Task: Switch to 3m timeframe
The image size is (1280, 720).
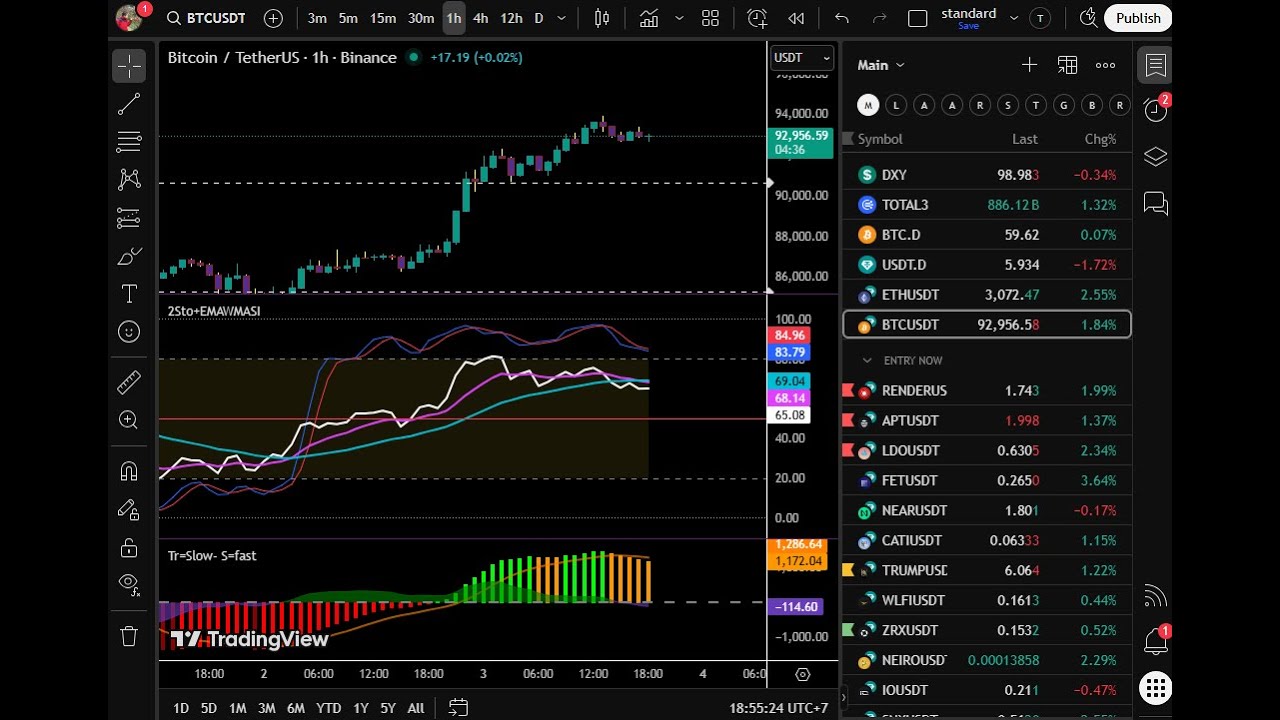Action: [x=317, y=18]
